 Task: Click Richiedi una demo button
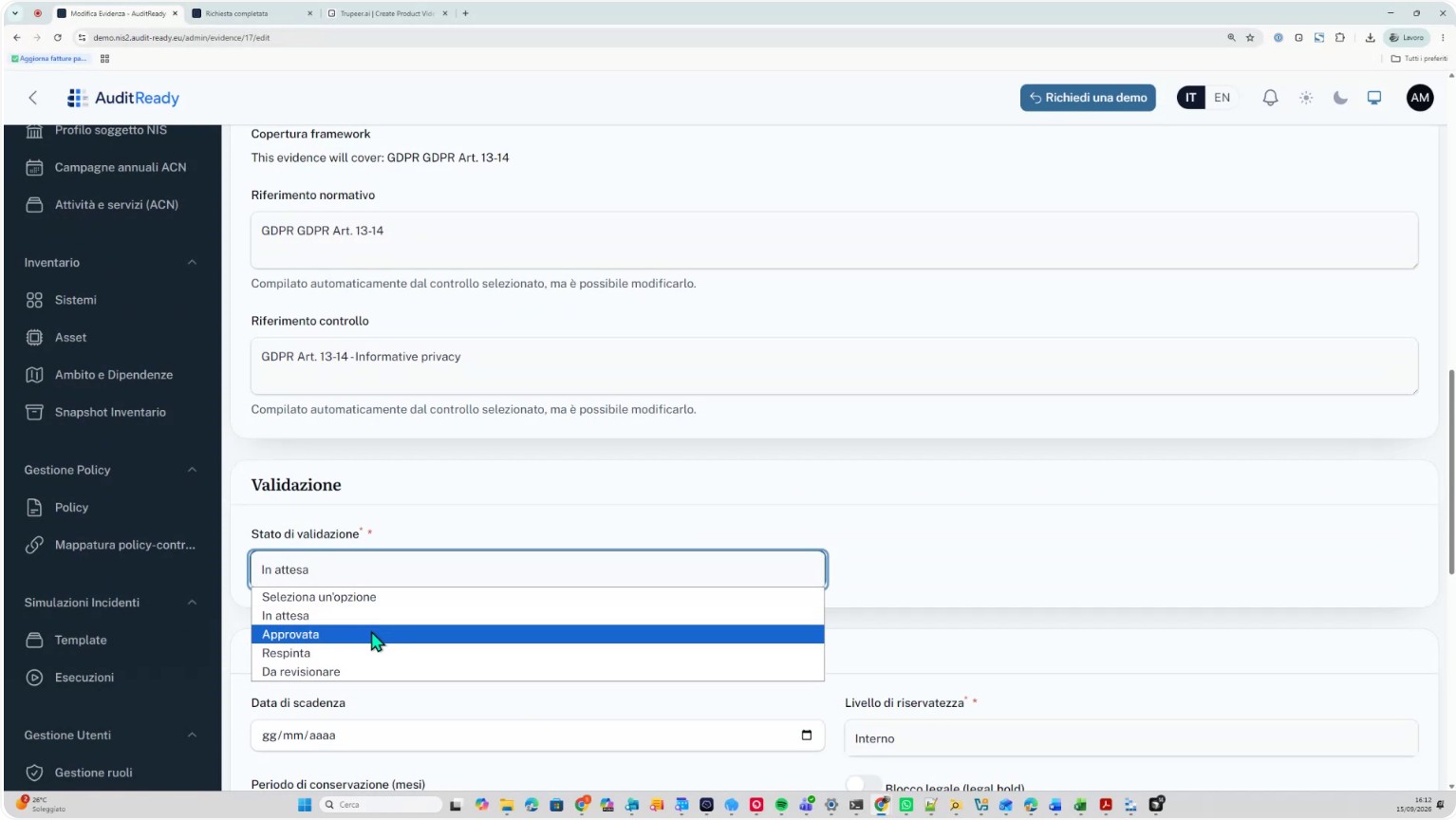1088,98
